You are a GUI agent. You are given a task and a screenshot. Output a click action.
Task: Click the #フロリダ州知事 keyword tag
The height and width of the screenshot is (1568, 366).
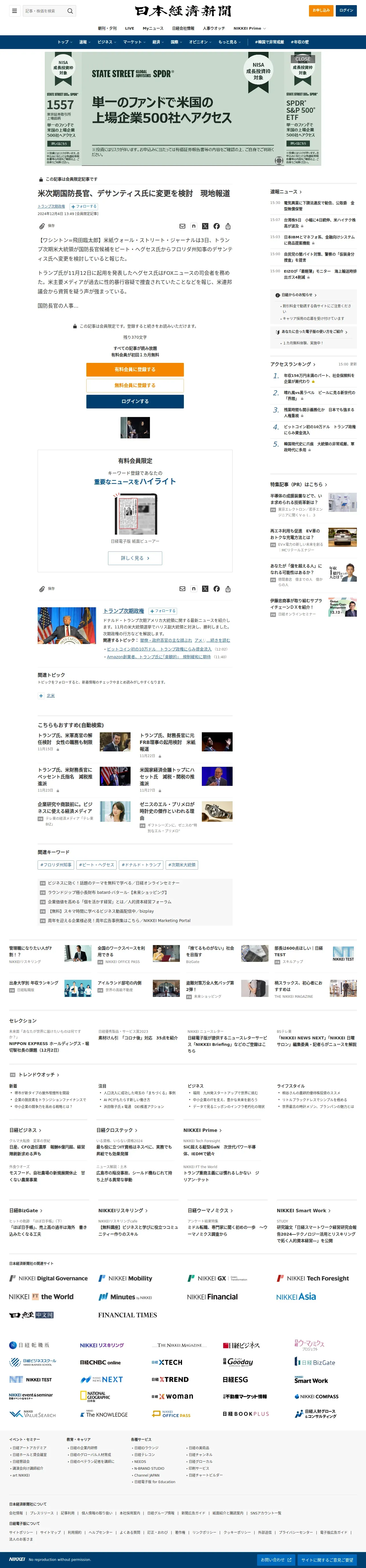coord(56,865)
